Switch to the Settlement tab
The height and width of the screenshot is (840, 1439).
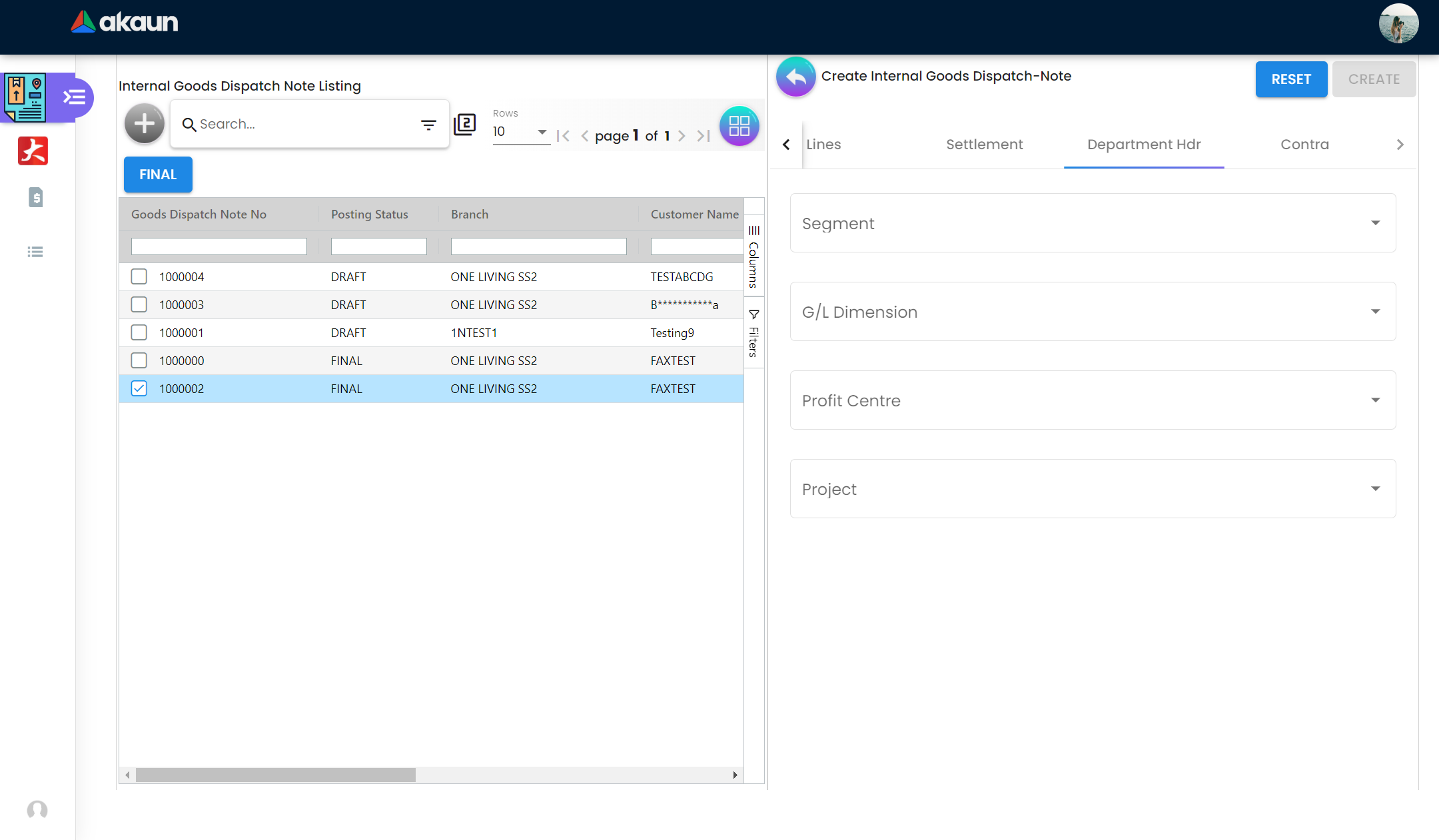(984, 145)
